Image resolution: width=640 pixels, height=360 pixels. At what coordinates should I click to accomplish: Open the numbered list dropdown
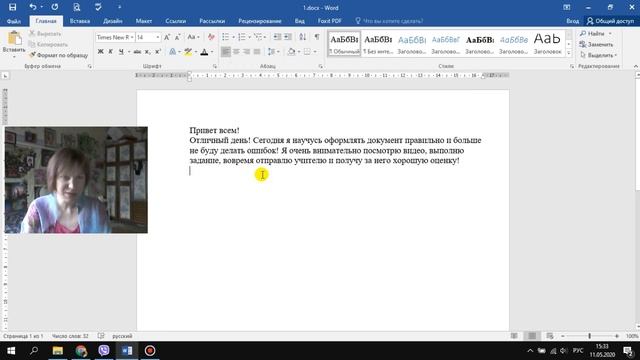[249, 37]
